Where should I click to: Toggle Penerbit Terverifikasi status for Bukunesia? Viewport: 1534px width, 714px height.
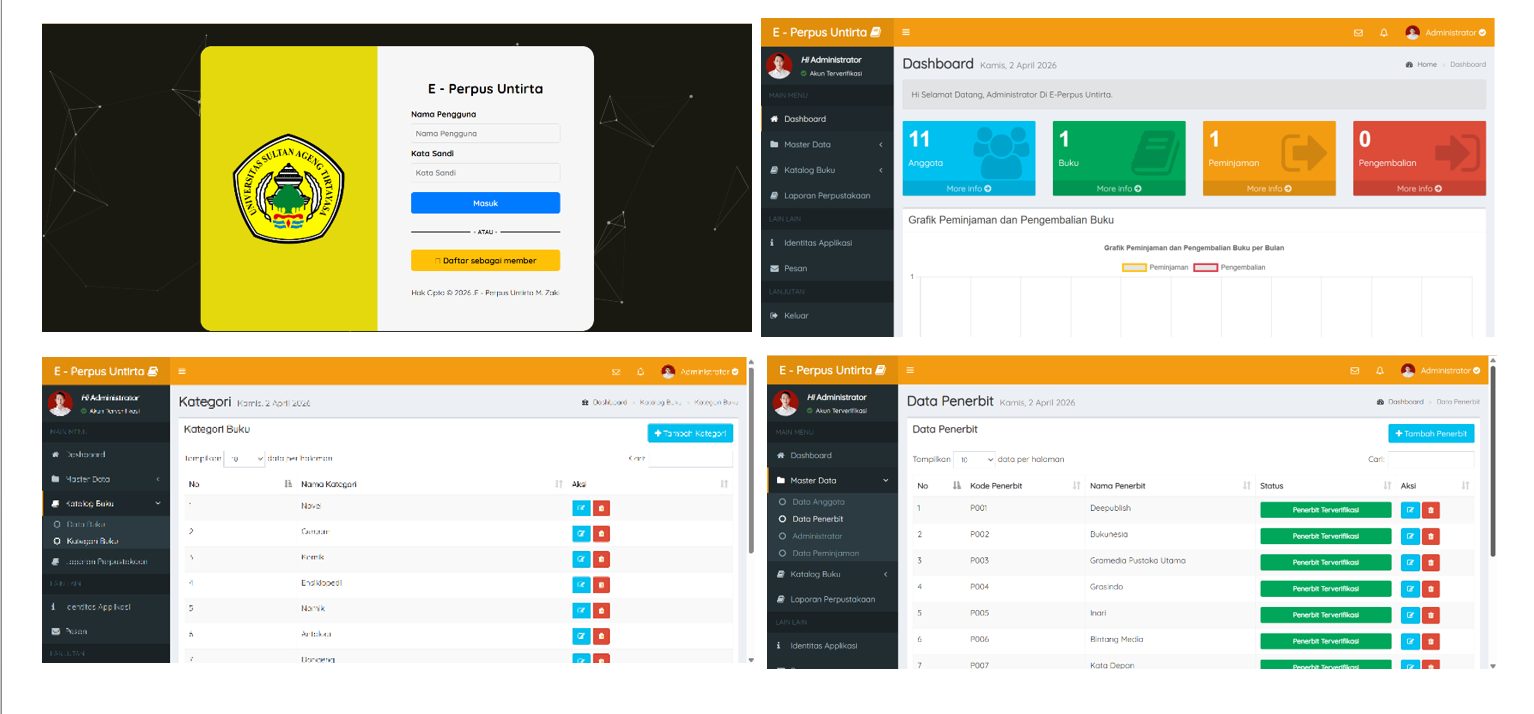click(x=1325, y=536)
